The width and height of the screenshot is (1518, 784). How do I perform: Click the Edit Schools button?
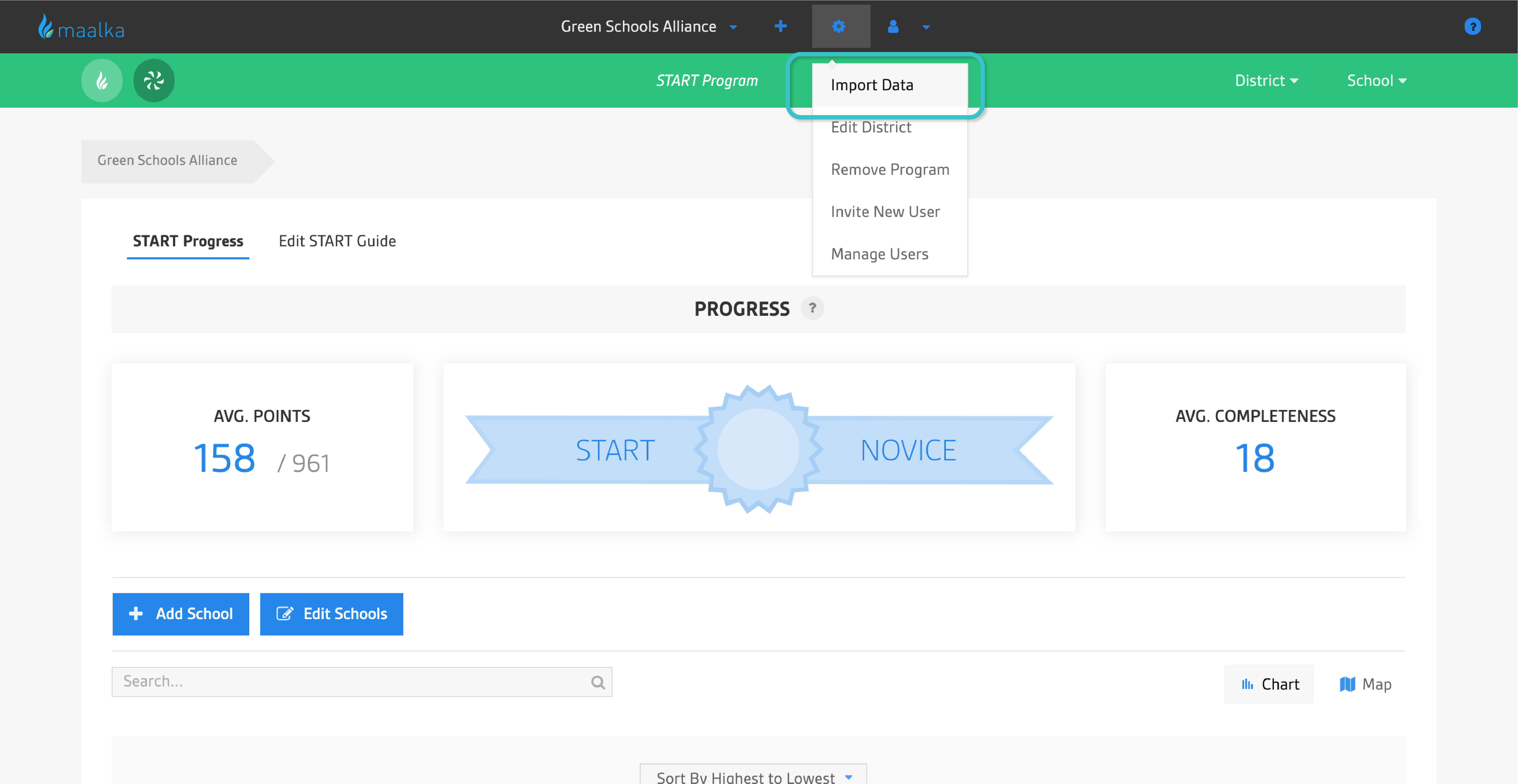(x=332, y=614)
